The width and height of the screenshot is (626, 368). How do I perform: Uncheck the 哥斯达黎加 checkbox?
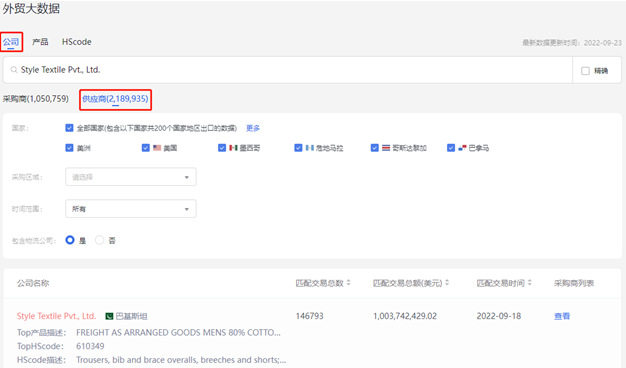374,148
